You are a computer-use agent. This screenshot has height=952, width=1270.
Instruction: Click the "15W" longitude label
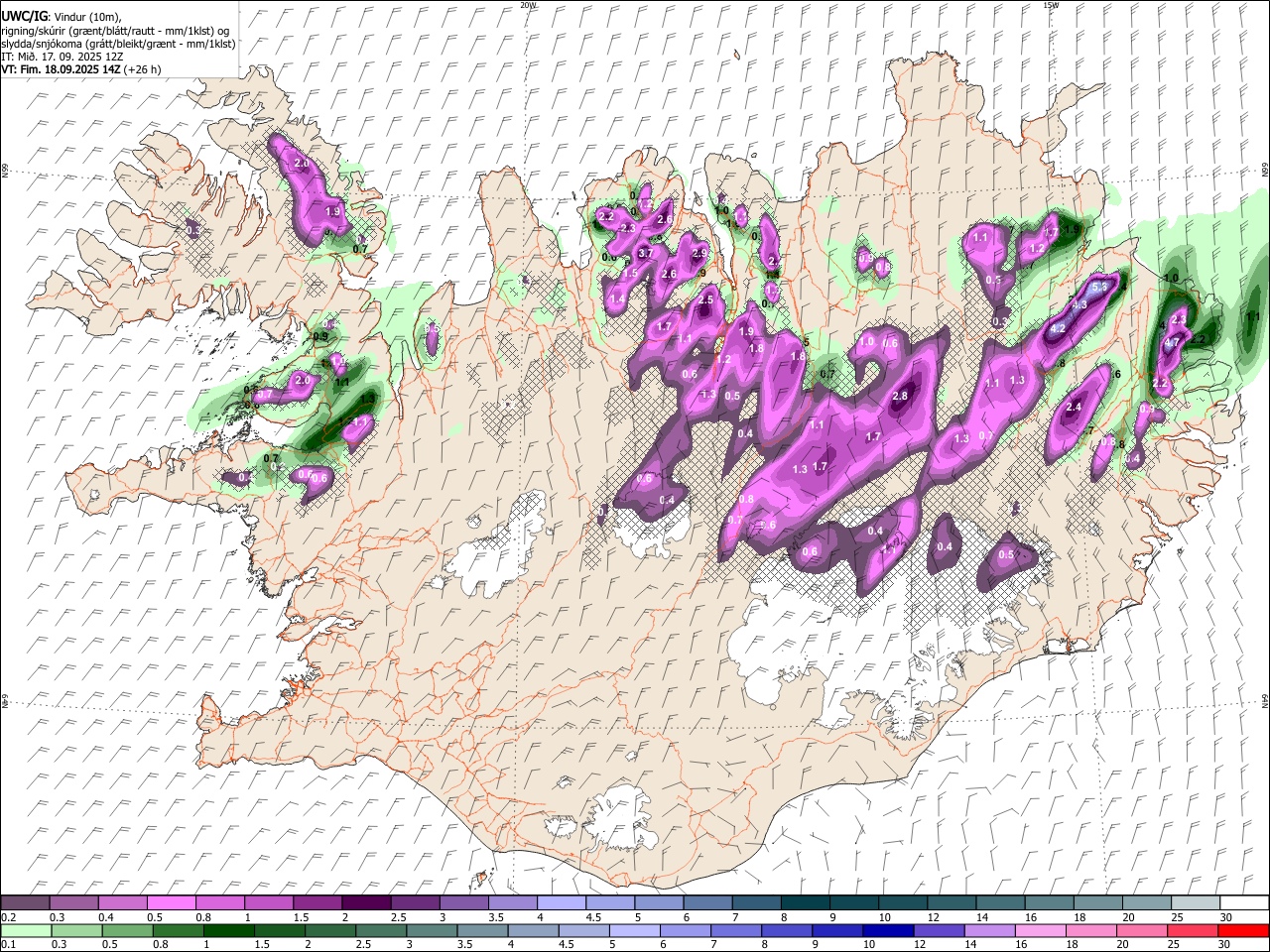[1051, 5]
